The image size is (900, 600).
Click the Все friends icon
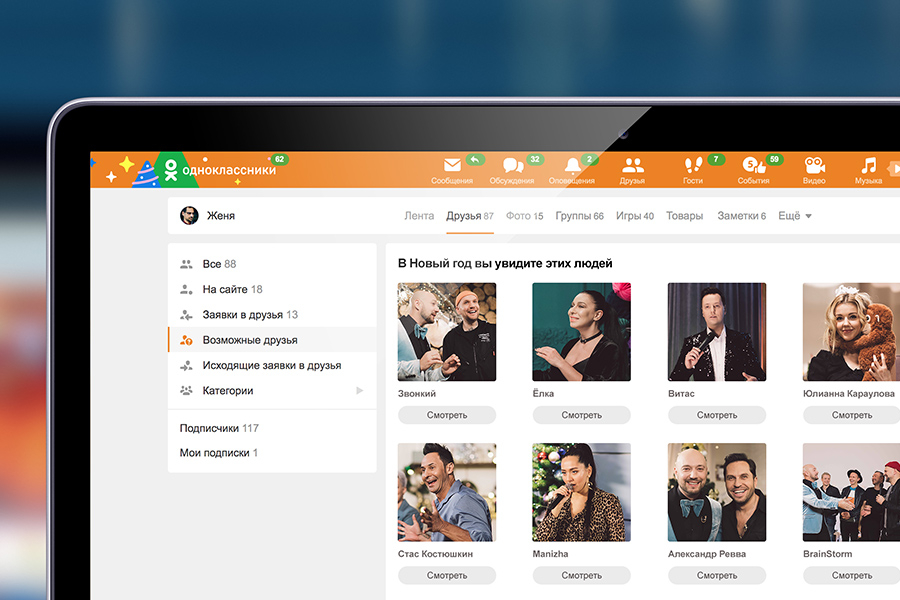186,264
